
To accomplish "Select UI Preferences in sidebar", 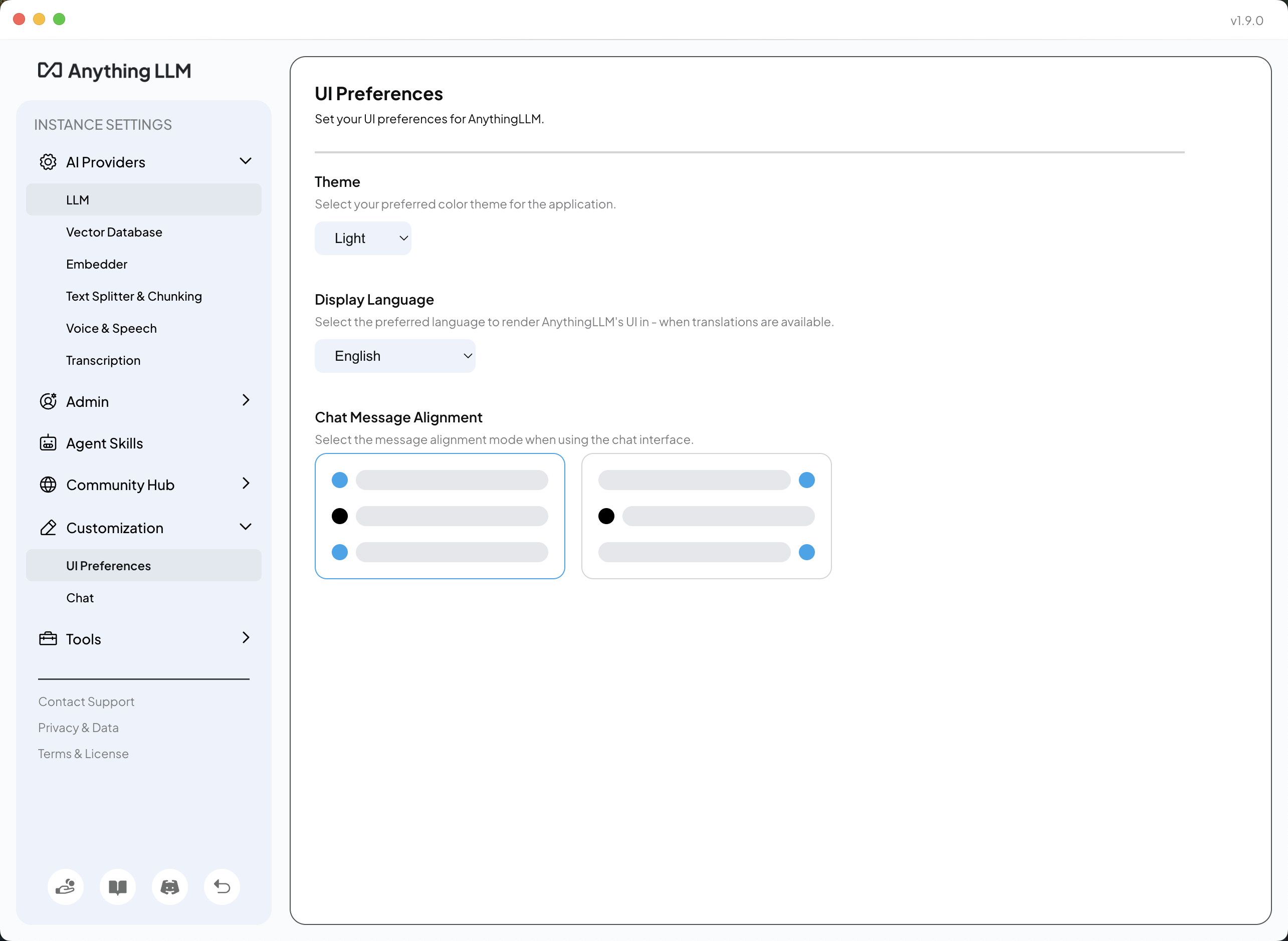I will [143, 566].
